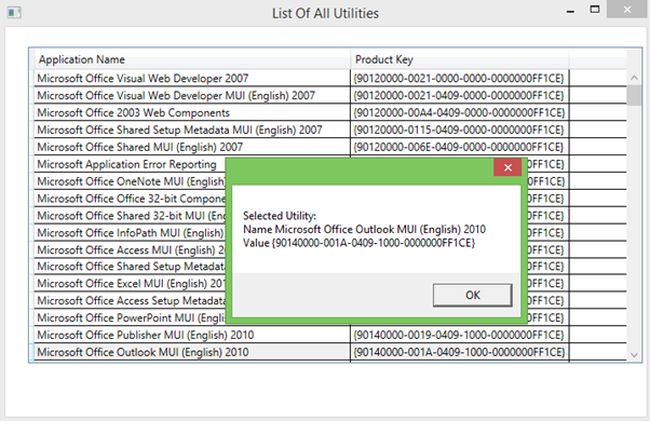
Task: Close the green message dialog
Action: [x=507, y=167]
